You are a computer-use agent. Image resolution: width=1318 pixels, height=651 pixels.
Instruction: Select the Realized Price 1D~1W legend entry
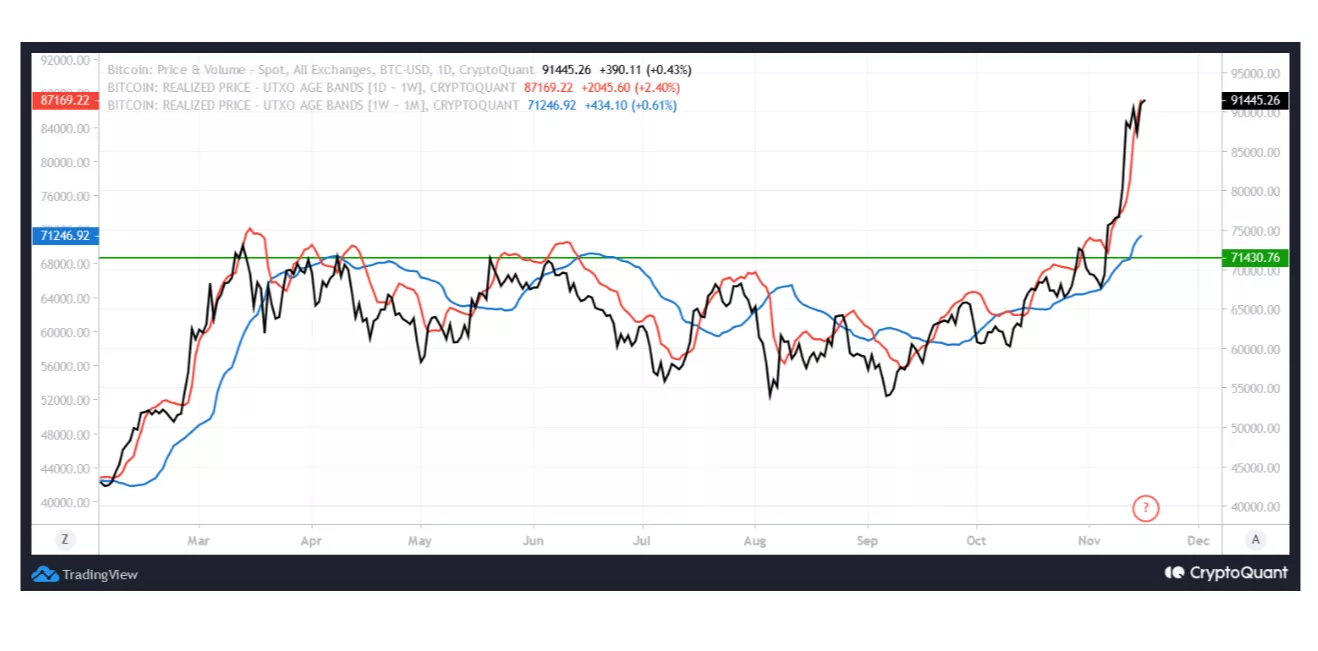[313, 87]
